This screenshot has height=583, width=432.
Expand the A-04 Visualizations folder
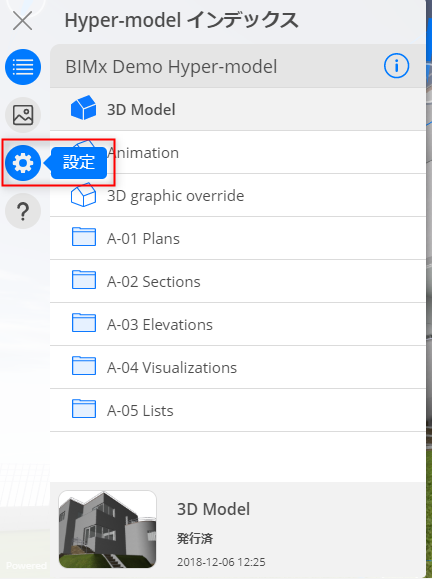(238, 367)
